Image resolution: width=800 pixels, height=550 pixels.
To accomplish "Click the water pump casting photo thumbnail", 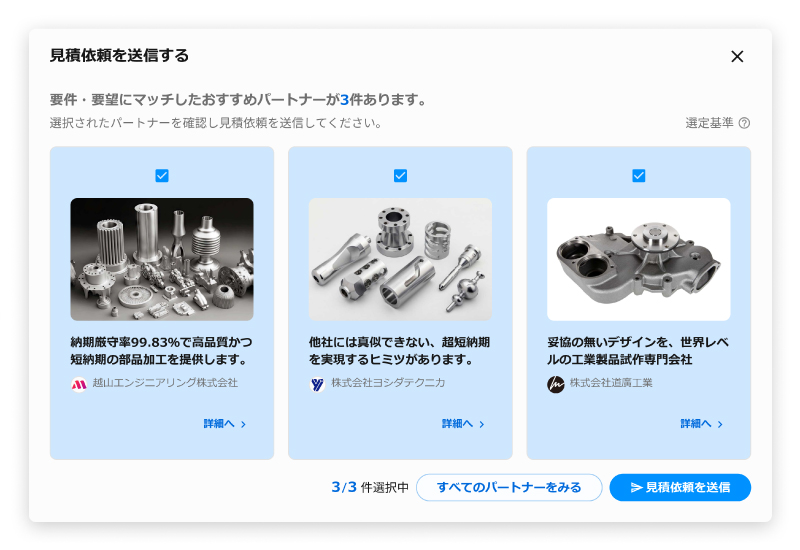I will click(x=639, y=259).
